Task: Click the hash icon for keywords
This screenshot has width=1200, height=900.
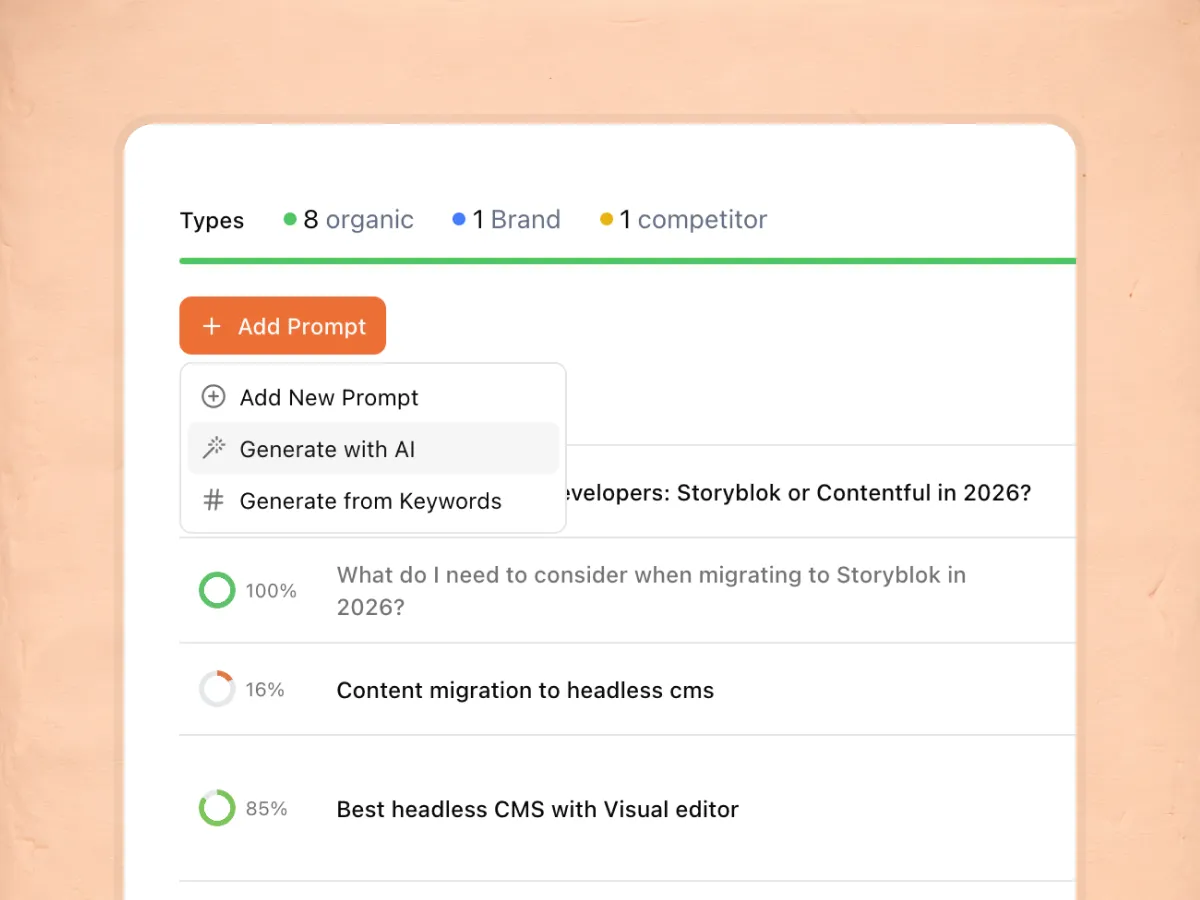Action: coord(213,501)
